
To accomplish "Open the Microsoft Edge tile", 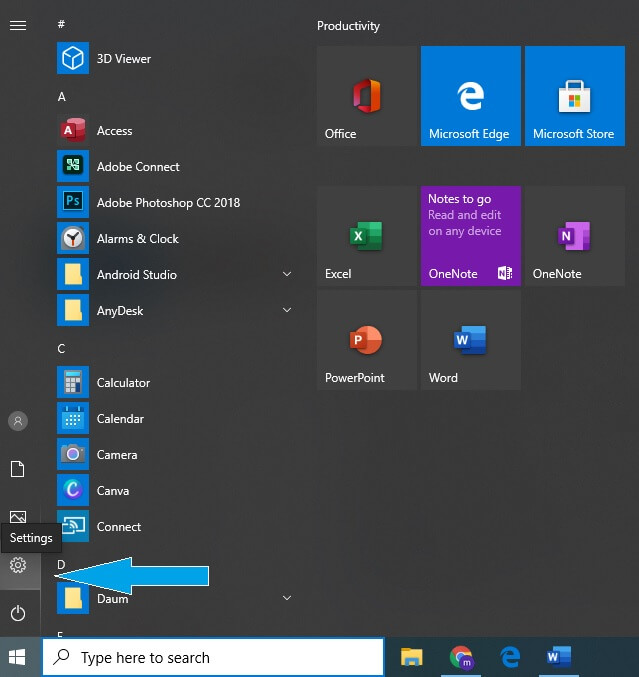I will pos(471,96).
